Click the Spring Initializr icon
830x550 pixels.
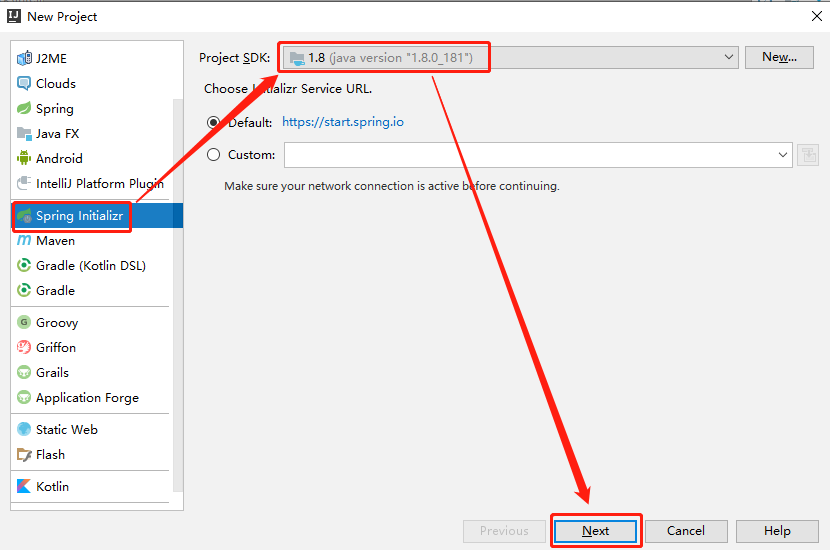(24, 215)
